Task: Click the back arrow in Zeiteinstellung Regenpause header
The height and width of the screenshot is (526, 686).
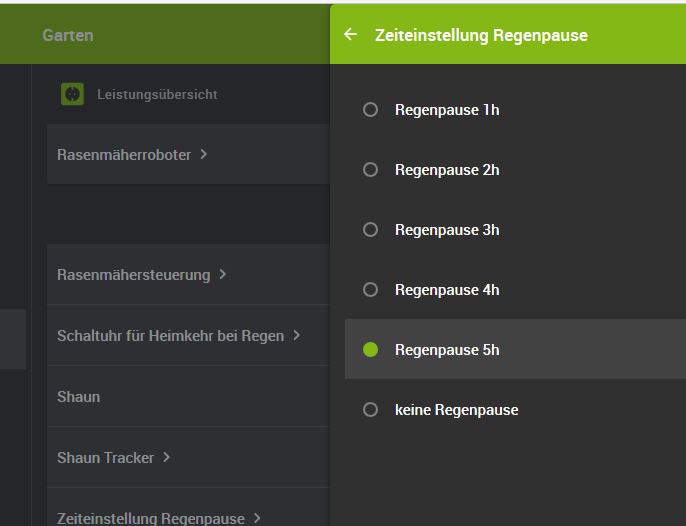Action: [350, 35]
